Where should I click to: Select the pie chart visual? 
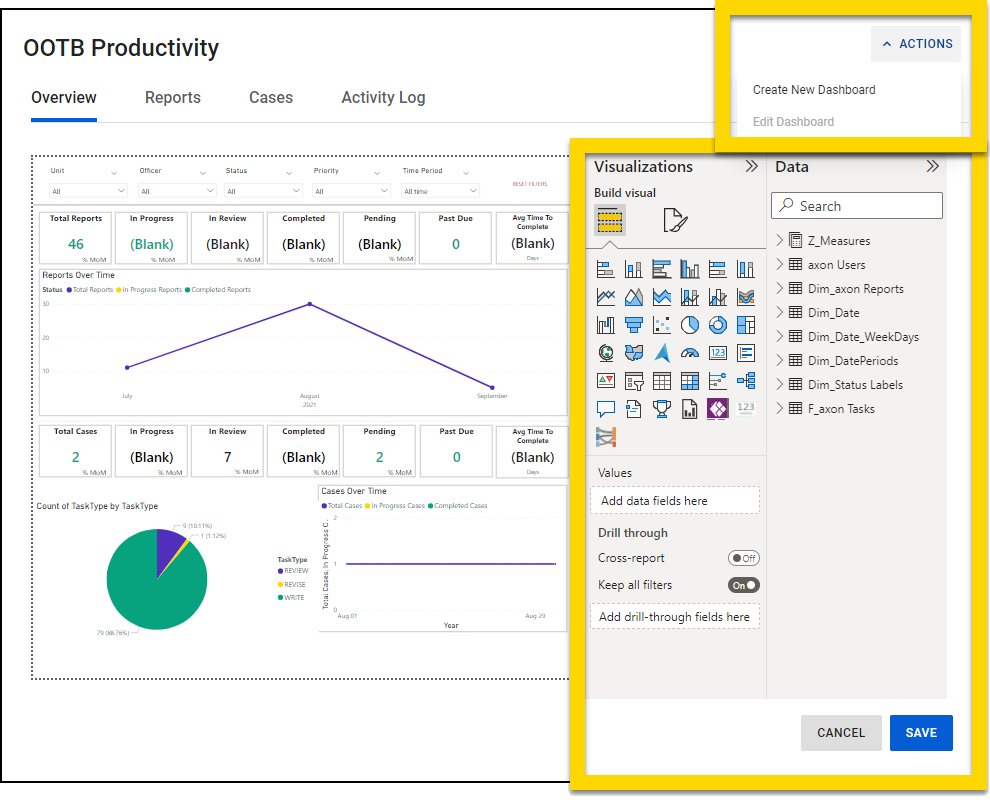tap(689, 324)
